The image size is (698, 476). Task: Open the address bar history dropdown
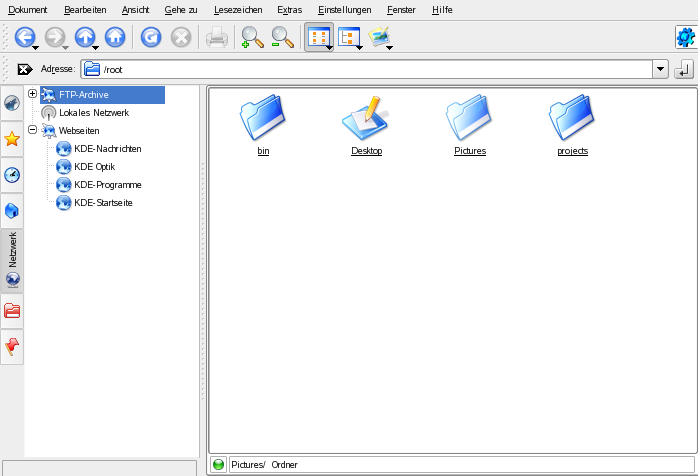pos(660,69)
